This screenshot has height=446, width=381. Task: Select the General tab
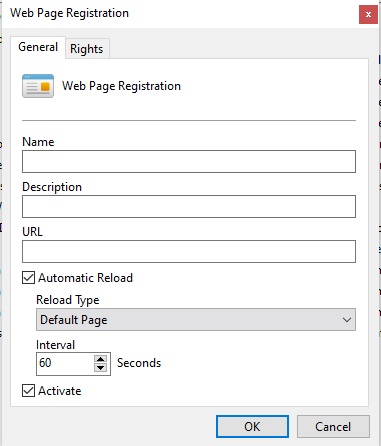[x=38, y=47]
